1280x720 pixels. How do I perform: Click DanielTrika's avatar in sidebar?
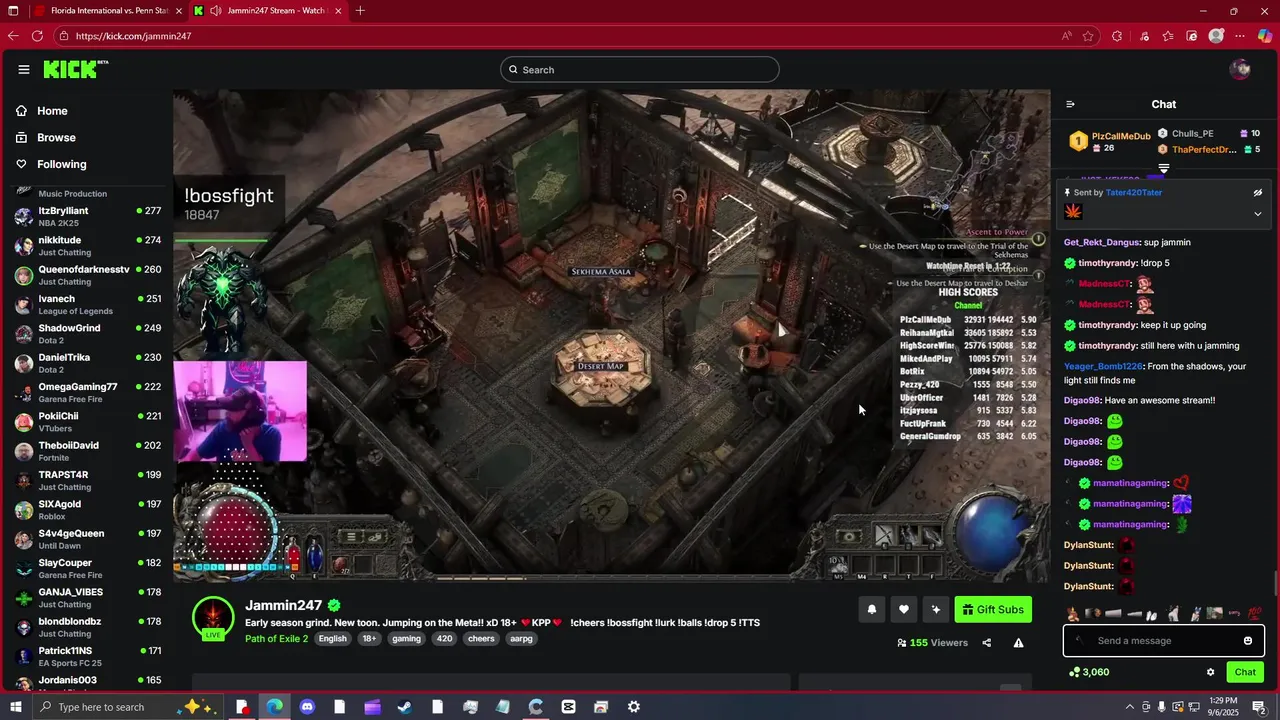[24, 363]
